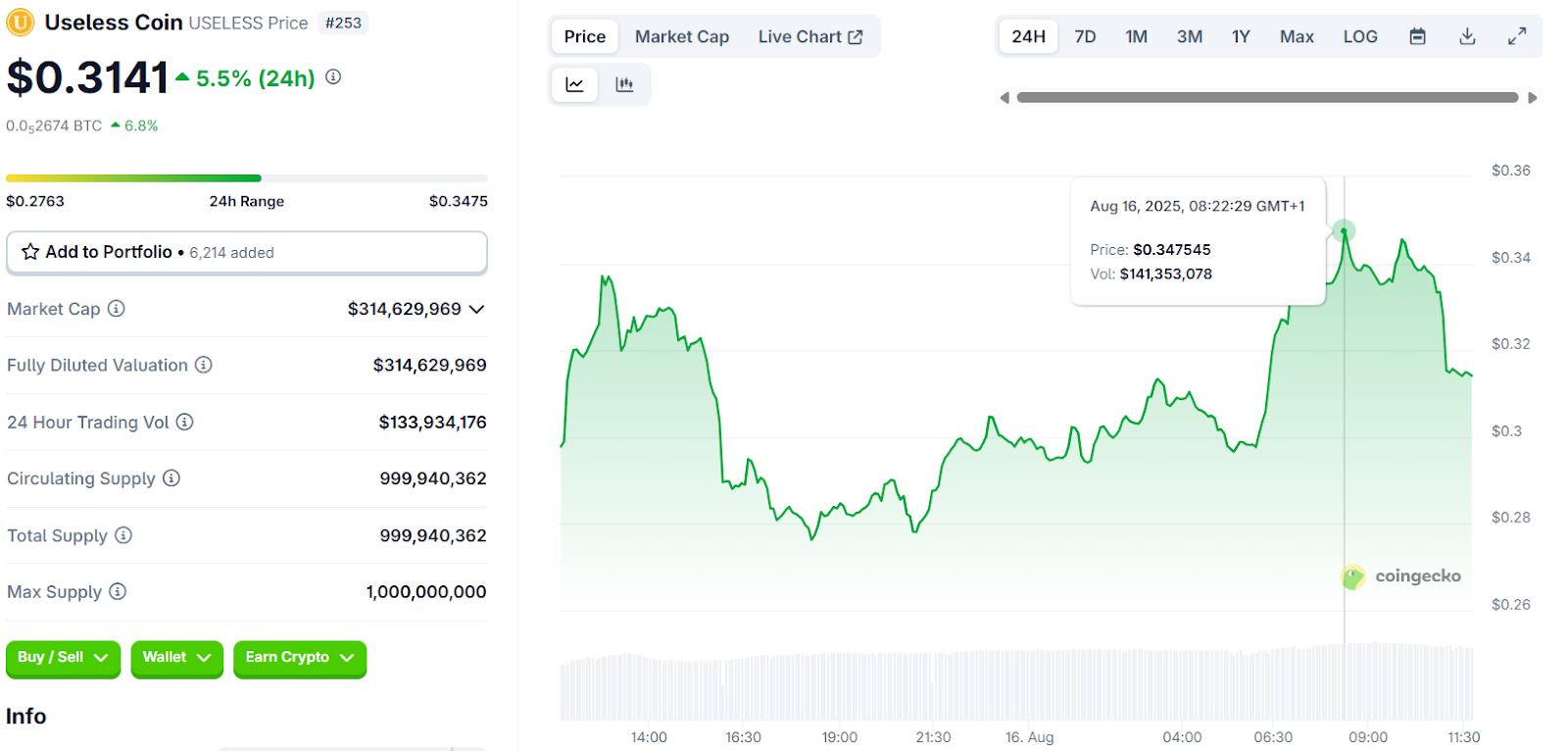Click info icon beside 24h price change

tap(333, 76)
